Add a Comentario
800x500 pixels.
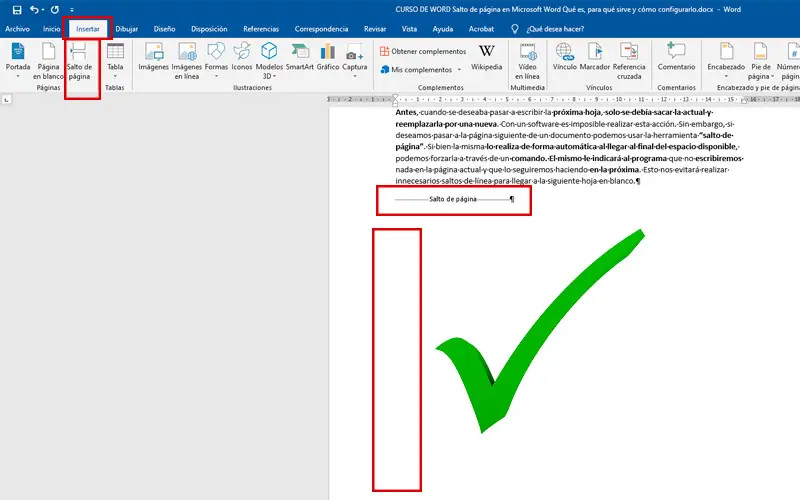coord(676,57)
